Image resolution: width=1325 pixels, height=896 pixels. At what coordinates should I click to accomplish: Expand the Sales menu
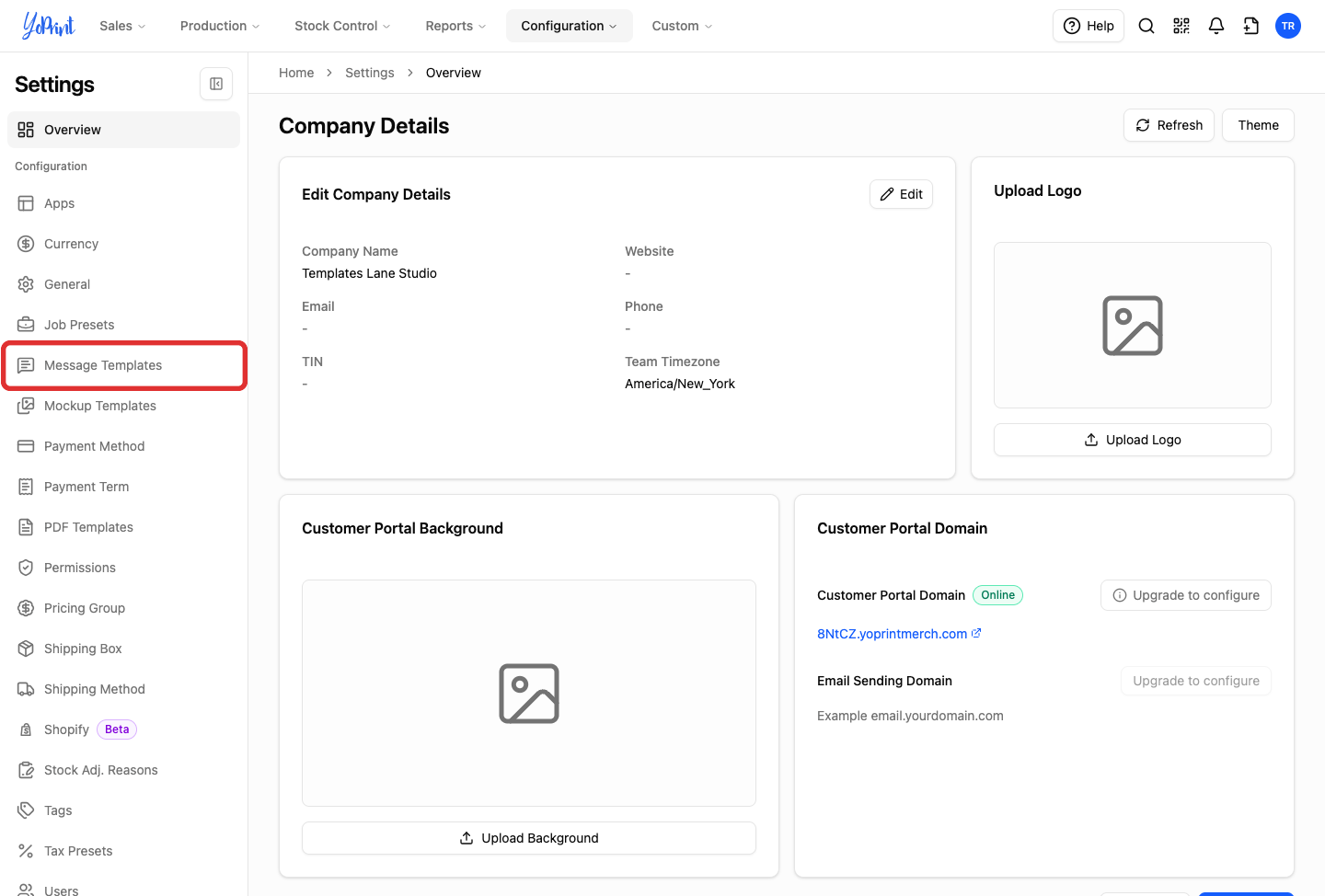(122, 26)
